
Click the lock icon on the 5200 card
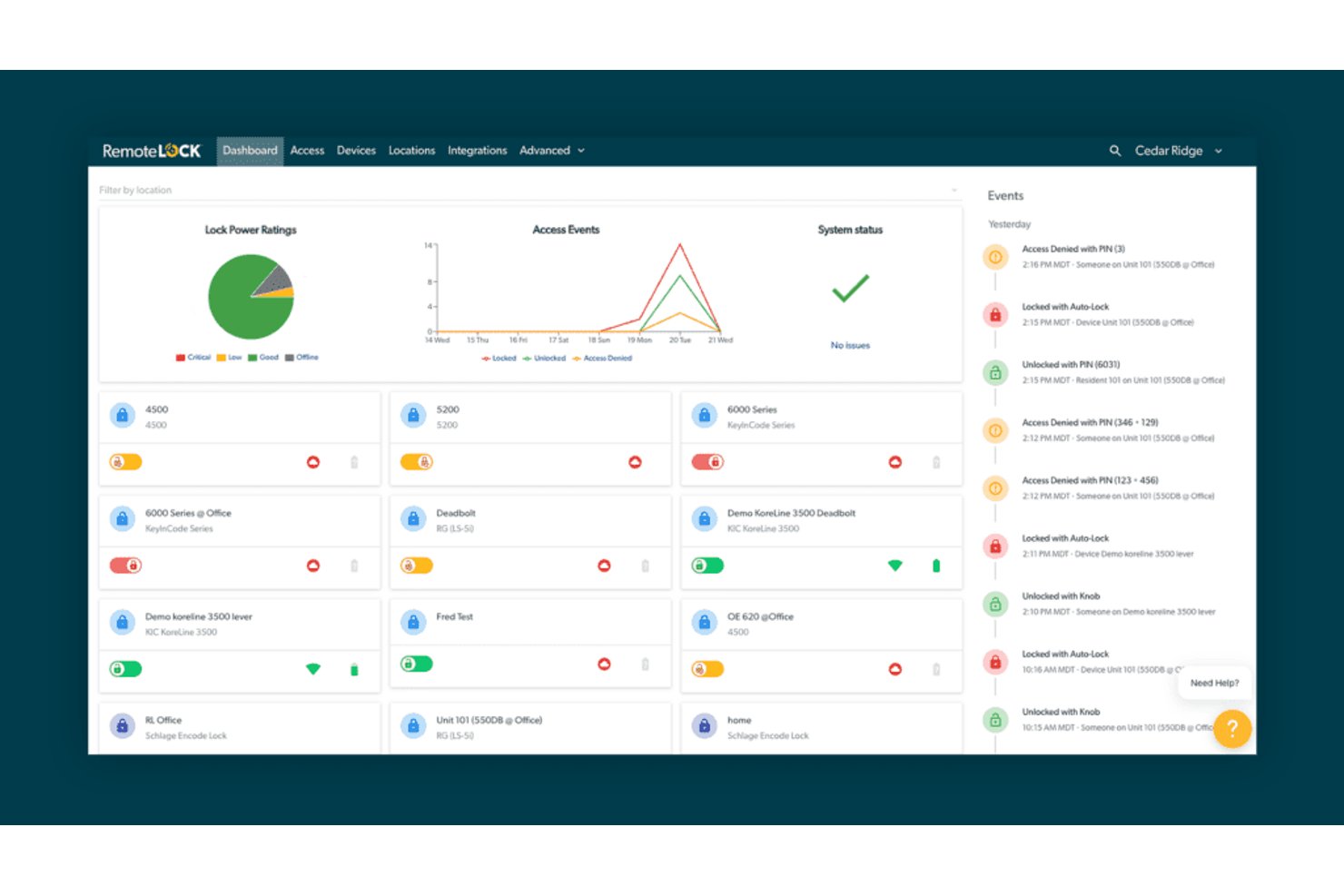click(413, 415)
